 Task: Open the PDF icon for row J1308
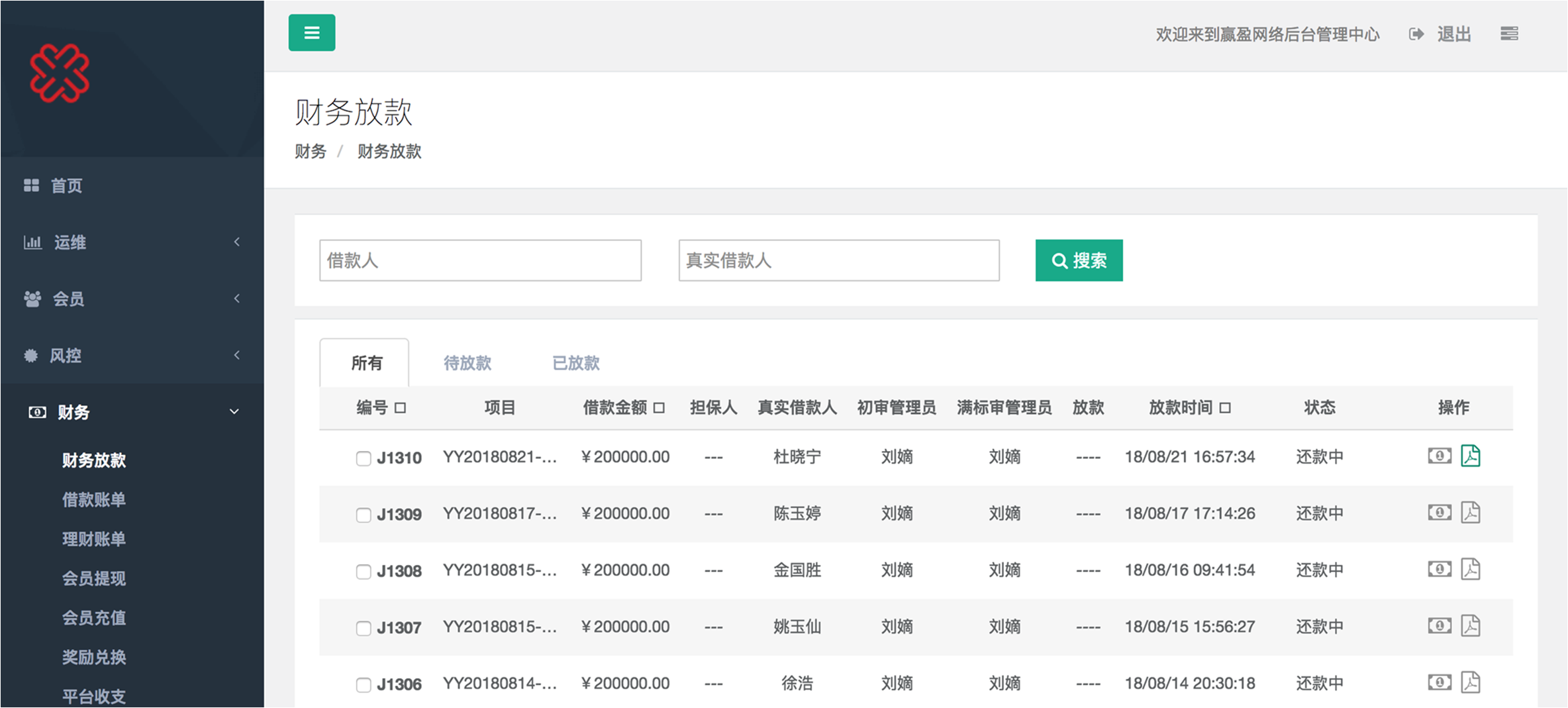[x=1471, y=569]
